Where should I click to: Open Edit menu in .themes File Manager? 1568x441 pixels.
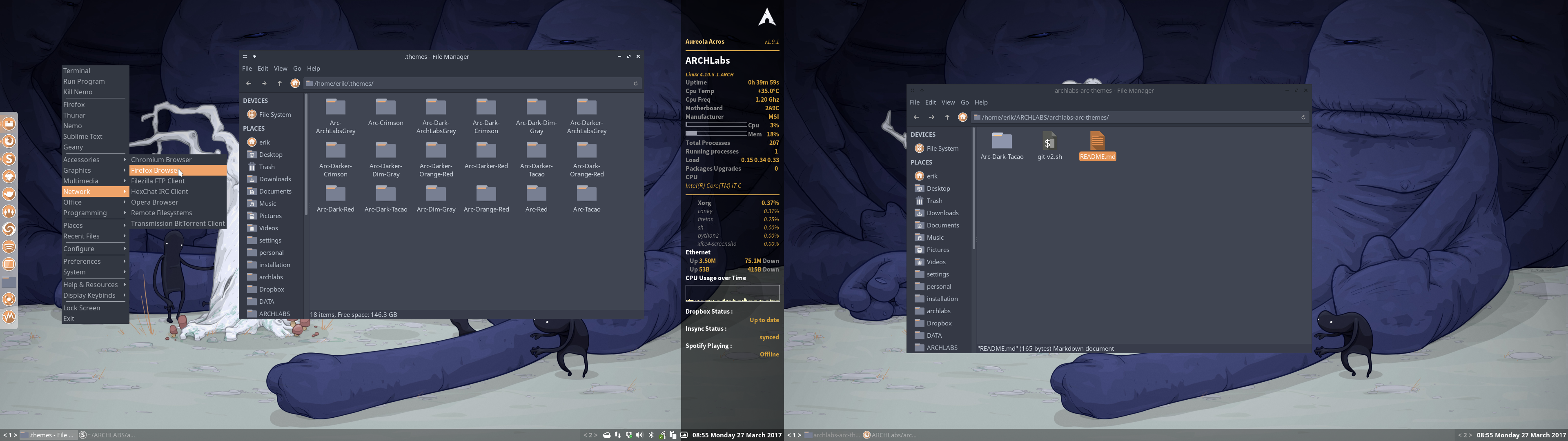coord(263,68)
